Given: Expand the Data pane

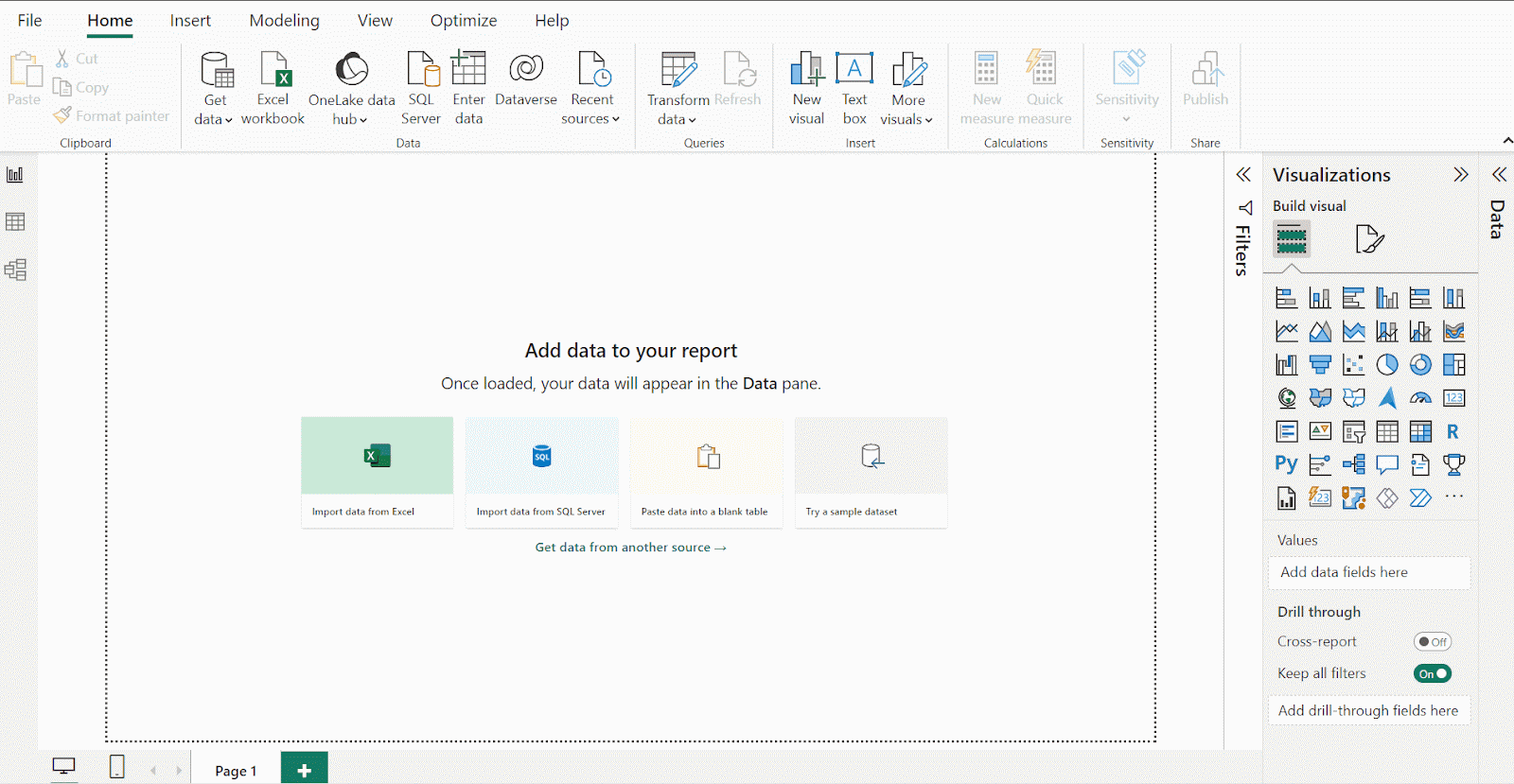Looking at the screenshot, I should pos(1499,175).
